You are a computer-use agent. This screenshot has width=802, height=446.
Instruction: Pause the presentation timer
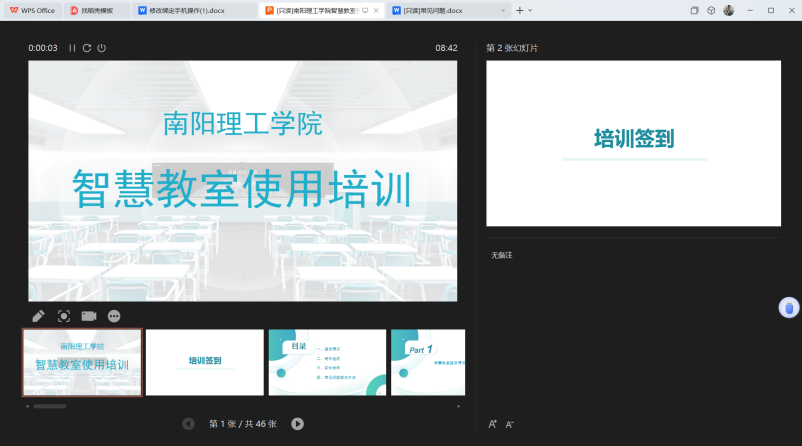click(72, 48)
